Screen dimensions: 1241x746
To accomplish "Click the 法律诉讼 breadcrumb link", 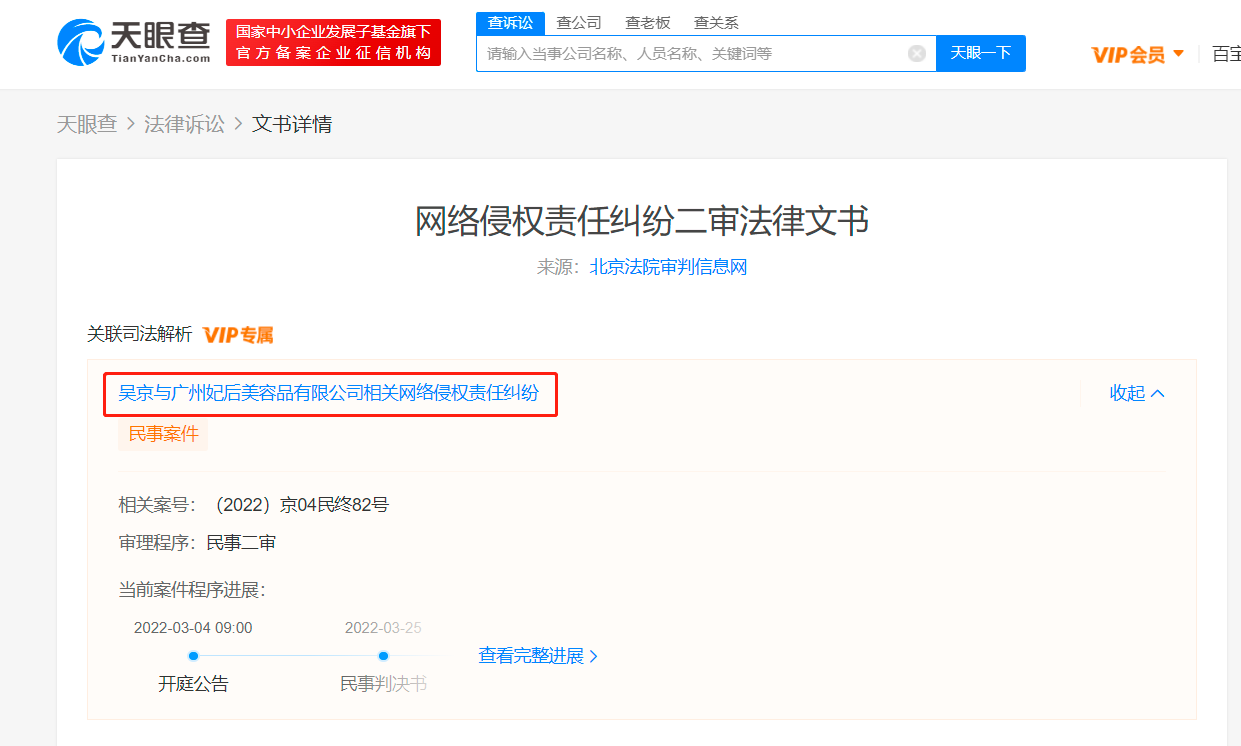I will point(184,124).
